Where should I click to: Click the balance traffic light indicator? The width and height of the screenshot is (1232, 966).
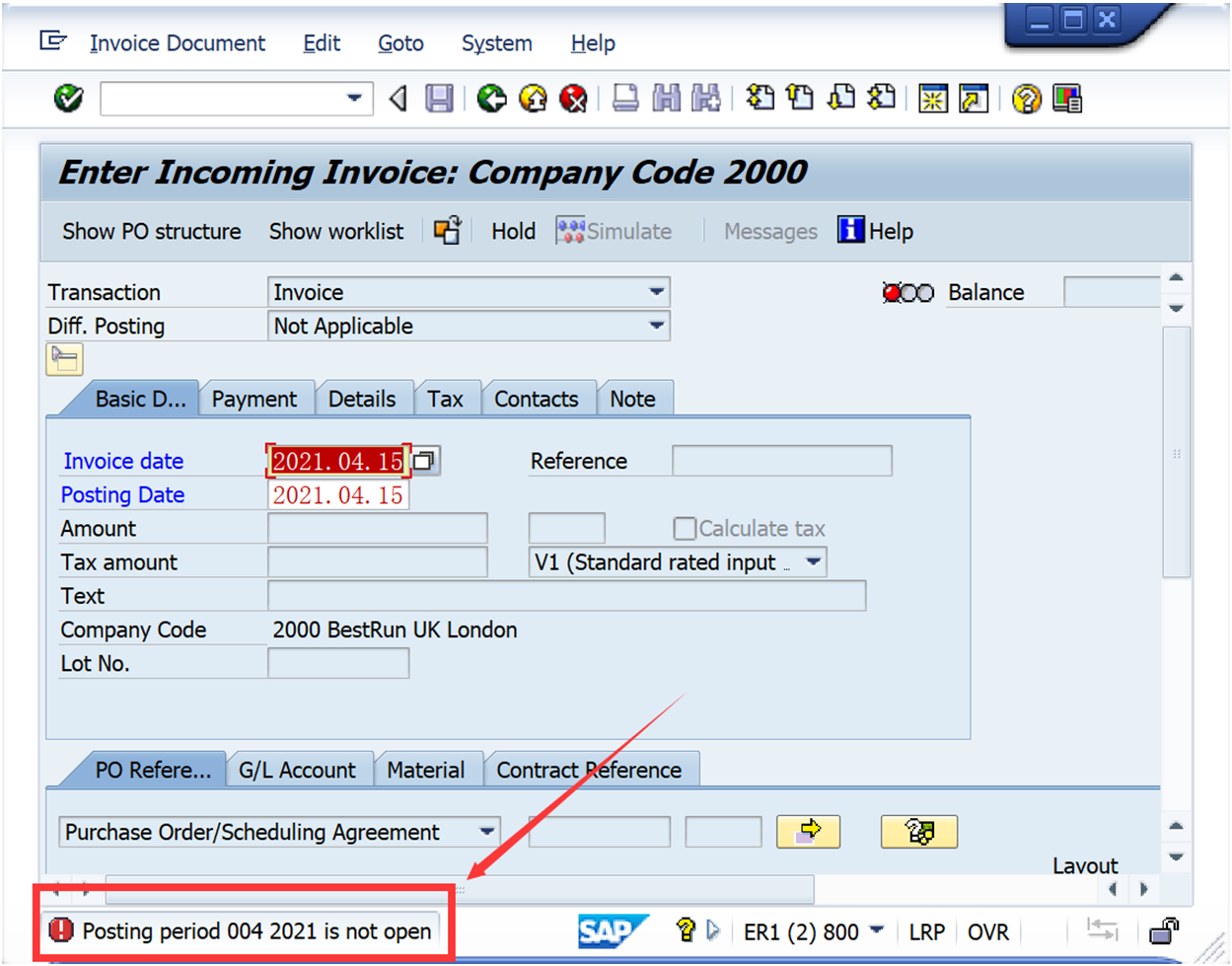(x=907, y=293)
